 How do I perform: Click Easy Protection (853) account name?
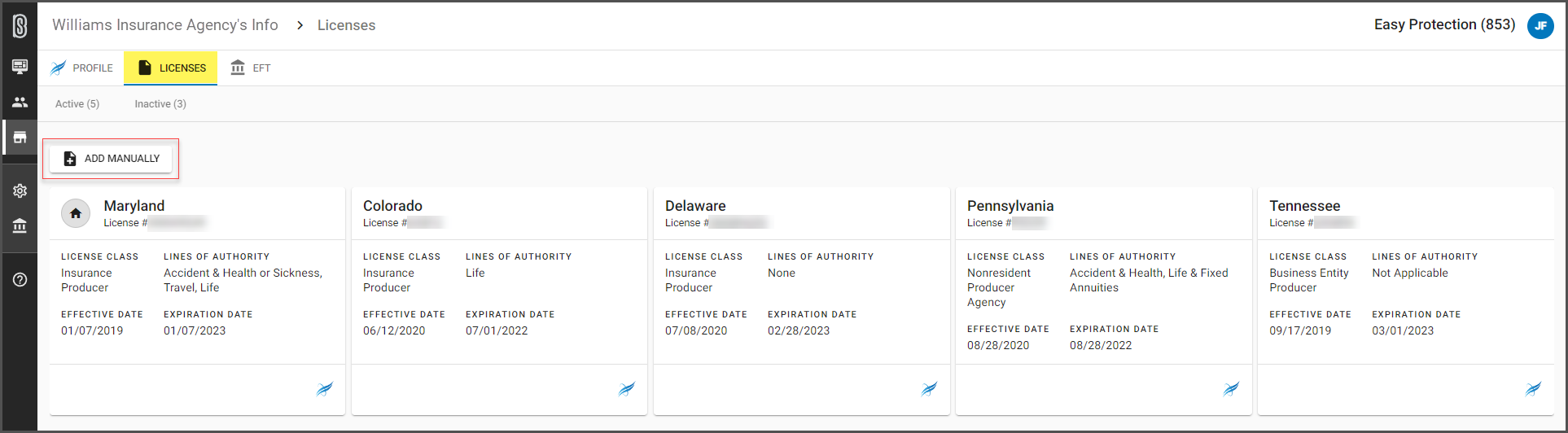tap(1444, 24)
